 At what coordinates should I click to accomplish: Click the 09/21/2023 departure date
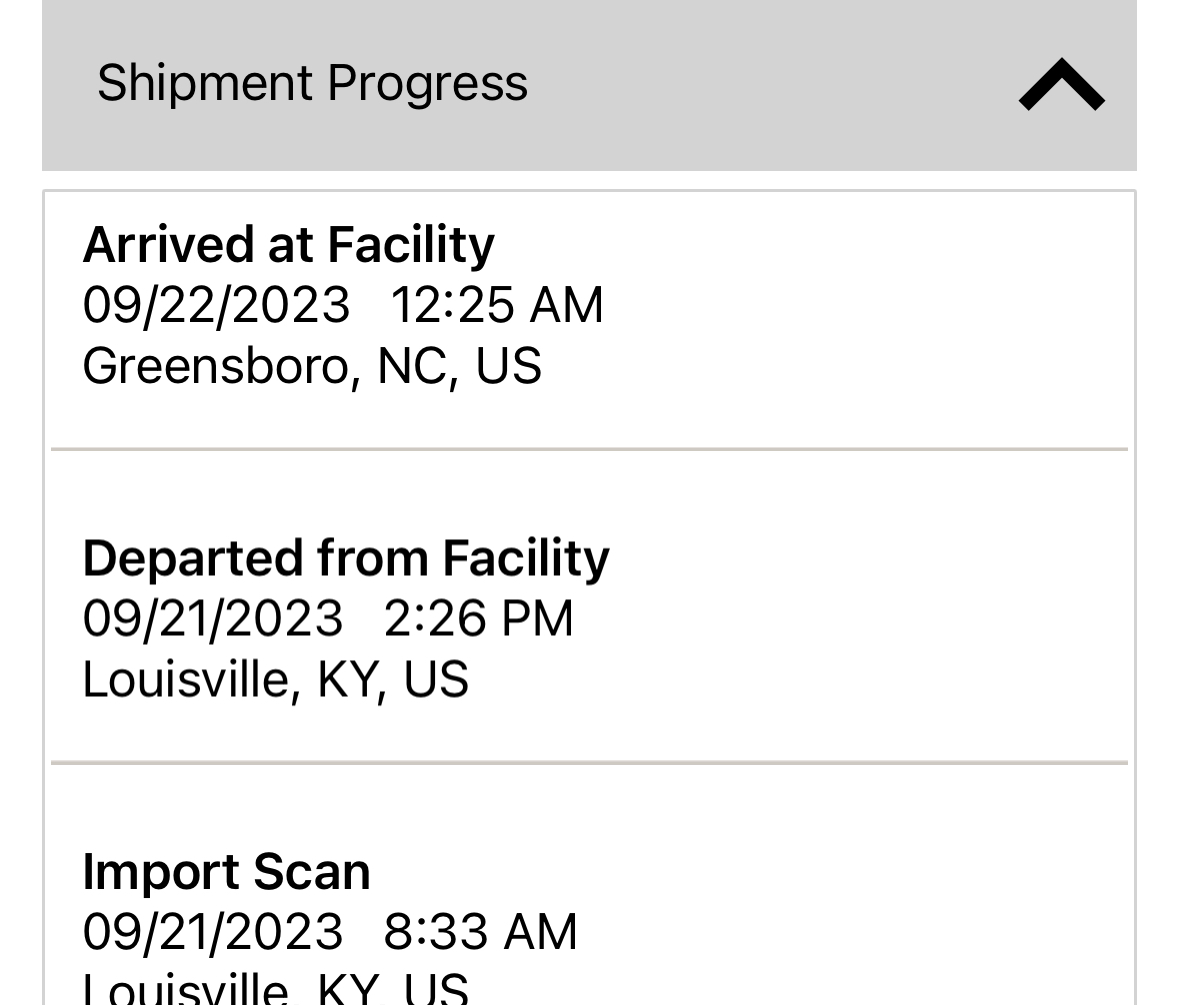pyautogui.click(x=213, y=618)
